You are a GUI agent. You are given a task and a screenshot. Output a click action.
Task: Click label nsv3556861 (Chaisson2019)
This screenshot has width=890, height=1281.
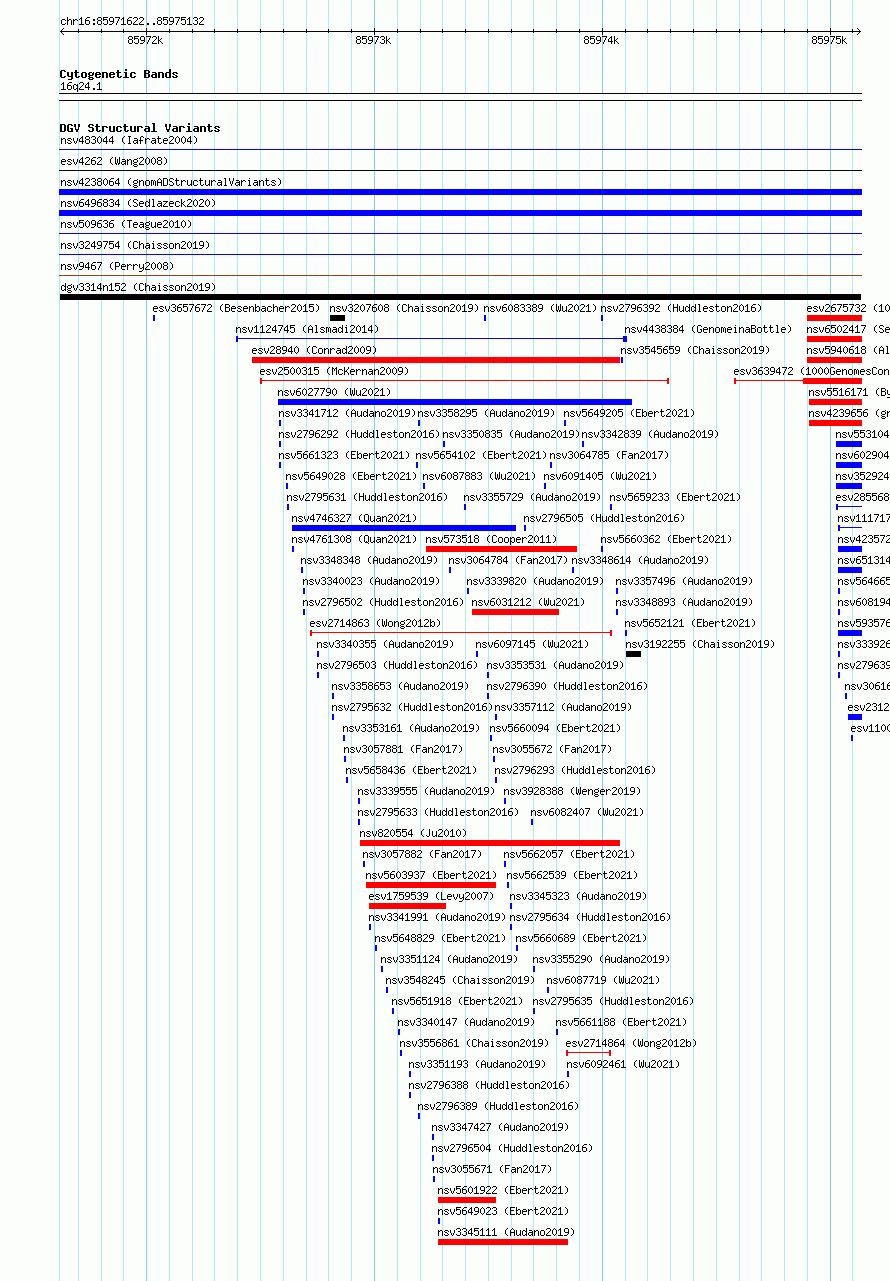tap(475, 1043)
